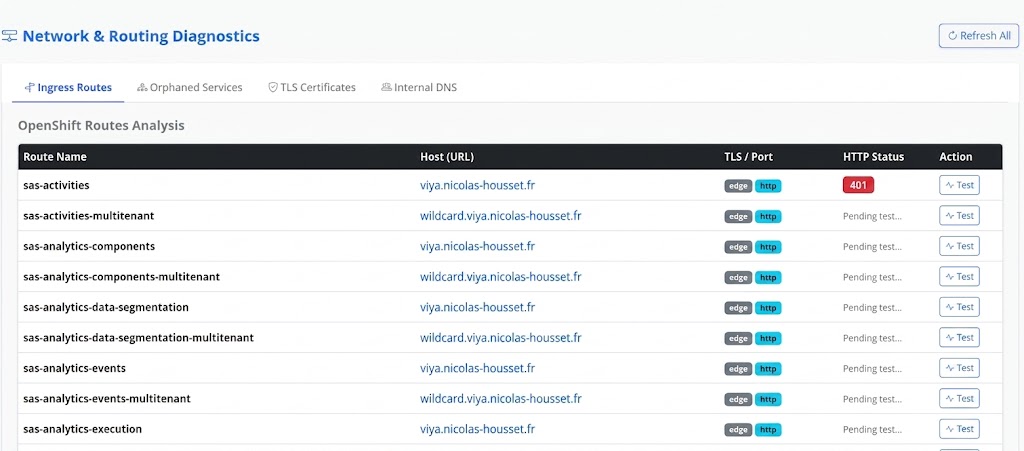
Task: Click the OpenShift Routes Analysis heading
Action: [101, 125]
